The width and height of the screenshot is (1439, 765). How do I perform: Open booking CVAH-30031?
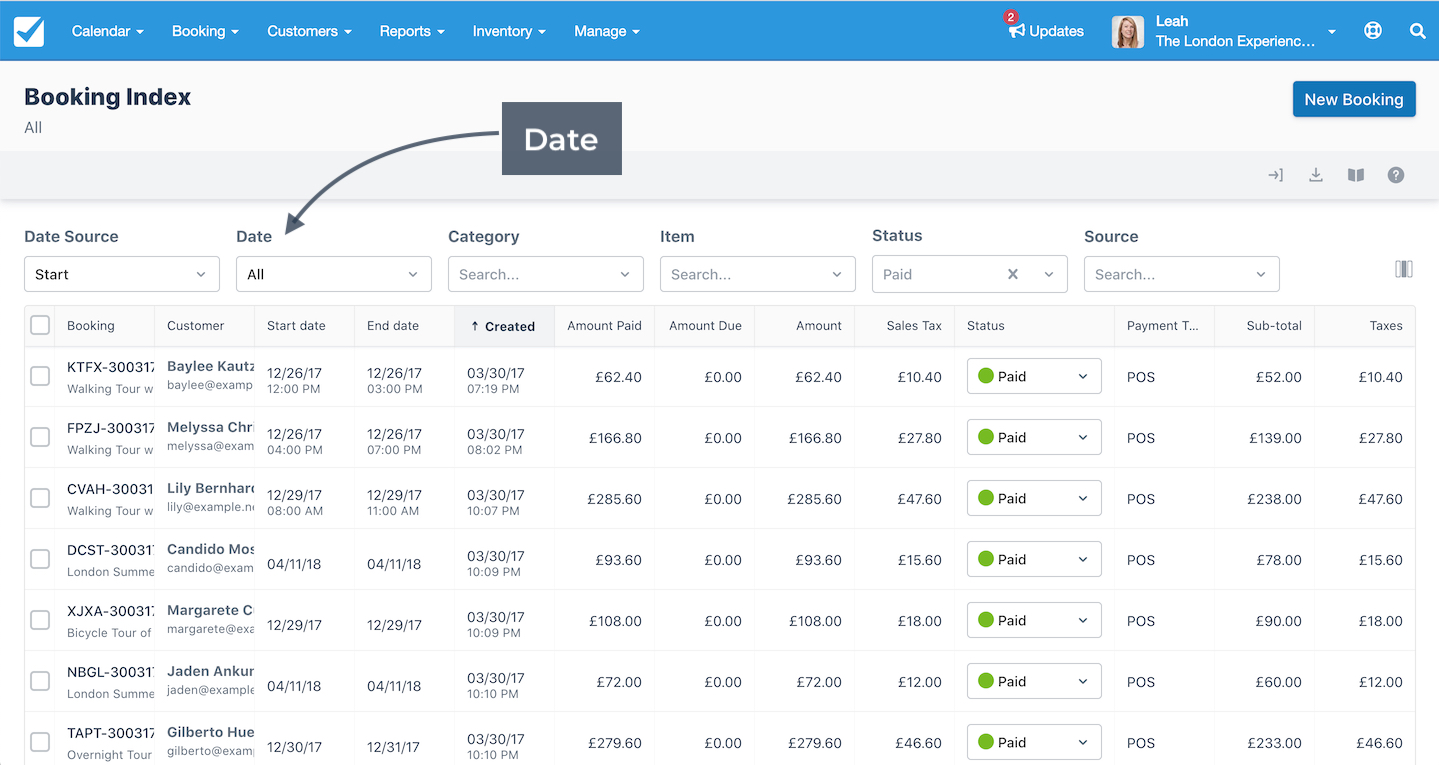(x=110, y=489)
